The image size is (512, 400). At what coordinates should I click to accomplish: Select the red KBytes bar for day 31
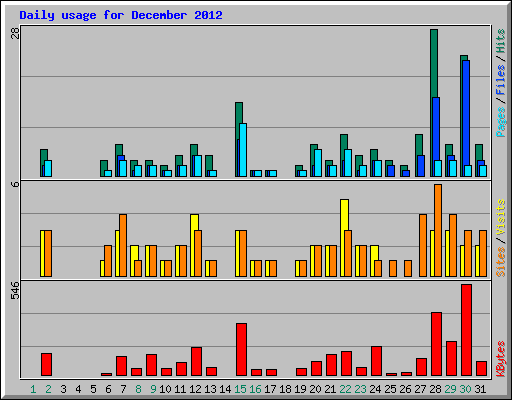tap(481, 368)
